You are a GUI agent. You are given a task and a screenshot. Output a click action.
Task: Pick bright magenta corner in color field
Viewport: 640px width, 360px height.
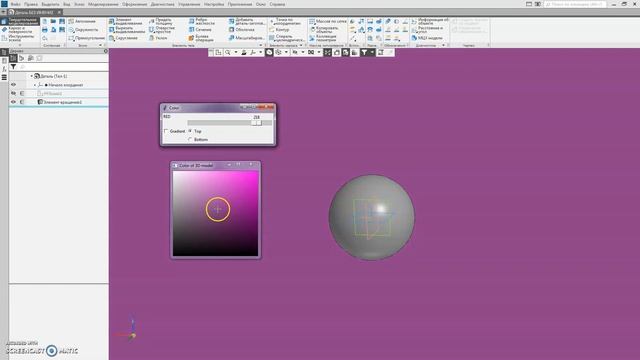[x=256, y=173]
